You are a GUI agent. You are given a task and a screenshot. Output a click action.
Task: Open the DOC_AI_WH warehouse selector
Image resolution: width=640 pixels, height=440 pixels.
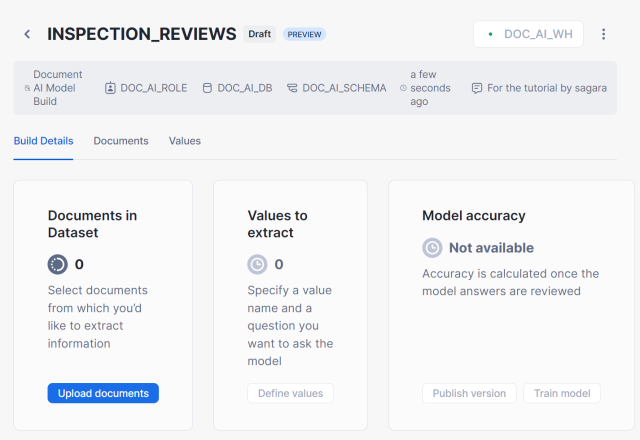coord(528,34)
